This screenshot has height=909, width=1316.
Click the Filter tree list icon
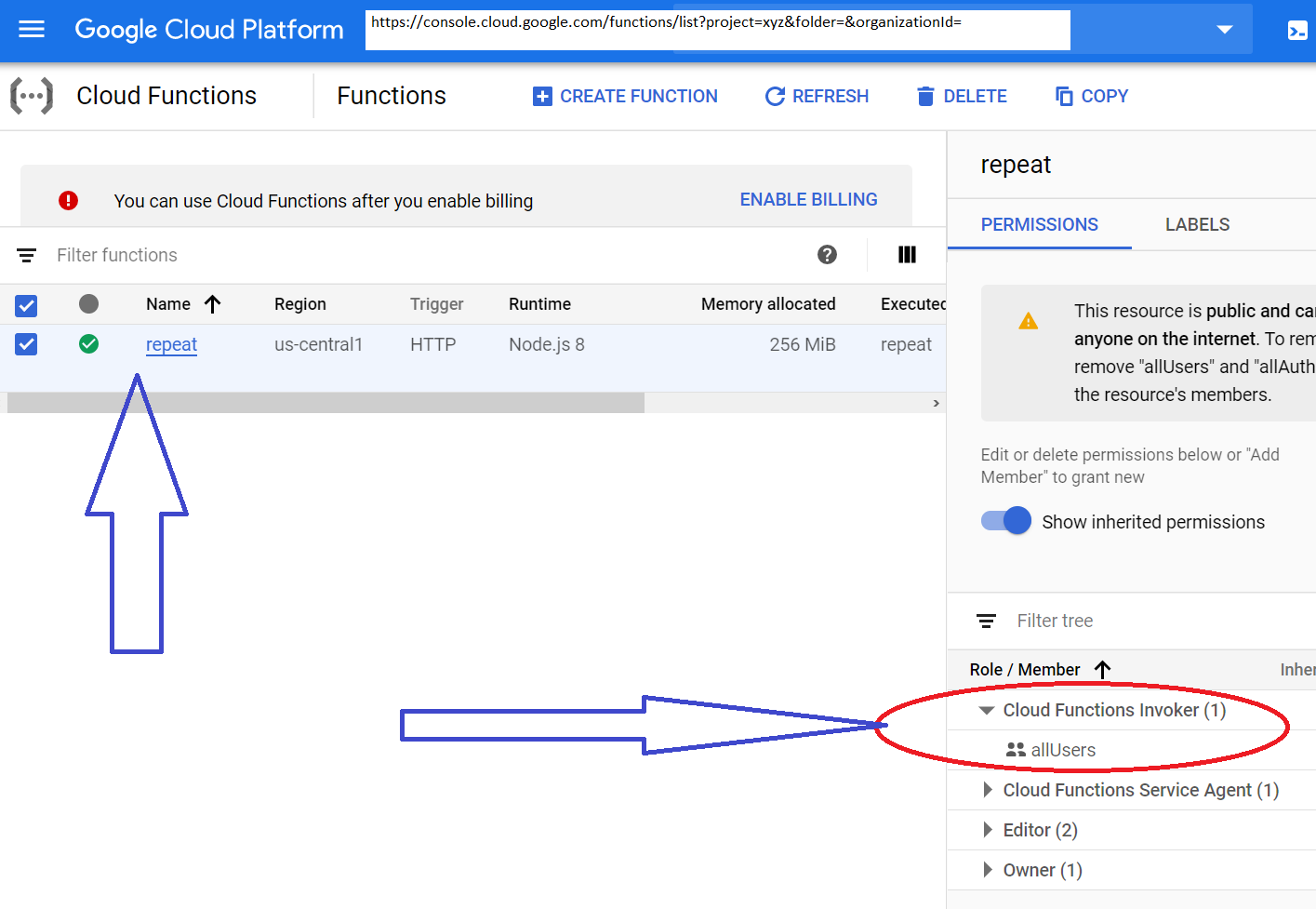tap(986, 621)
